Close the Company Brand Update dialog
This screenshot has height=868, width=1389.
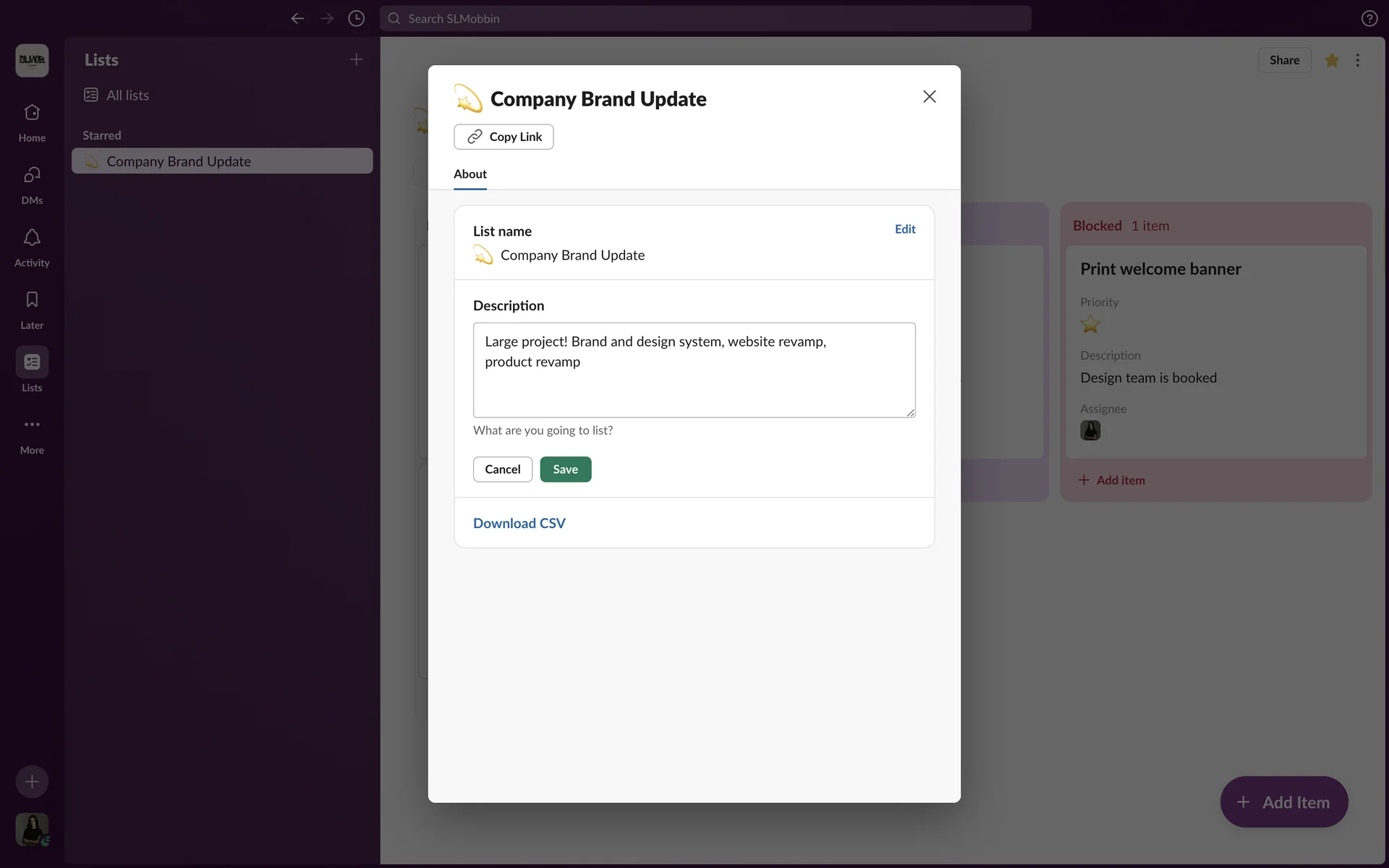[x=929, y=97]
